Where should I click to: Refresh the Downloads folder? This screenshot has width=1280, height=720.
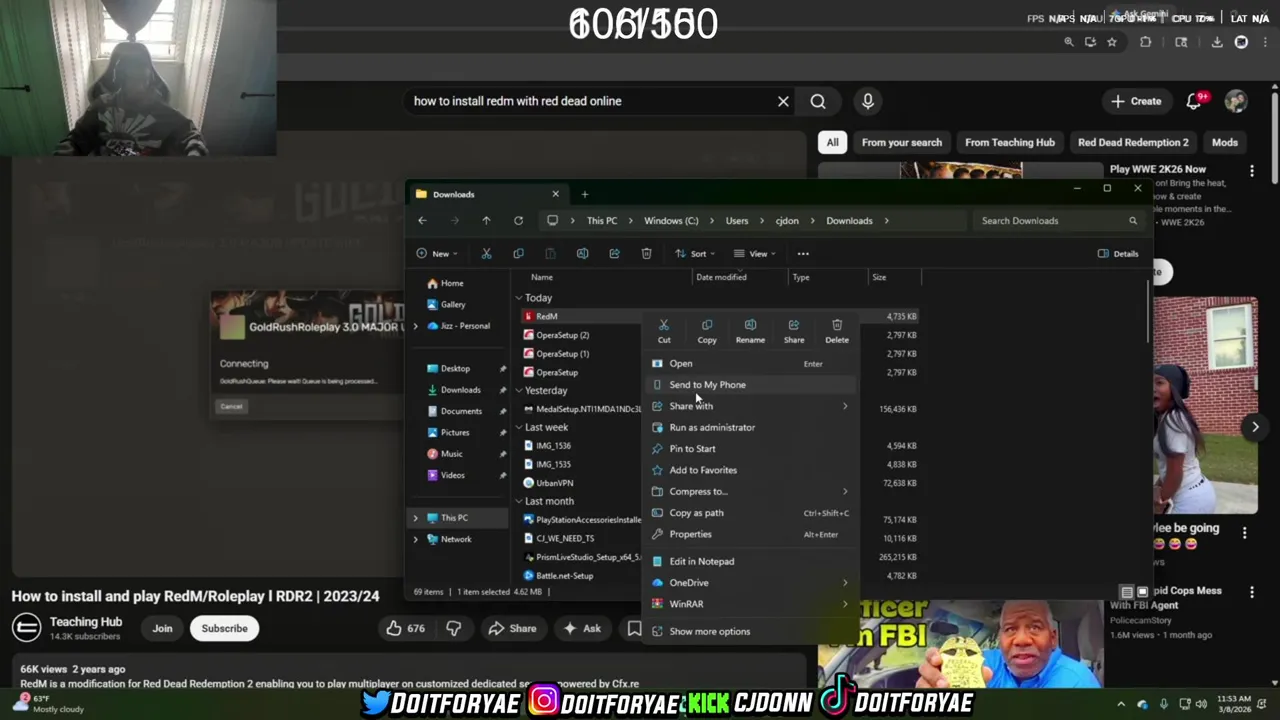pos(518,221)
